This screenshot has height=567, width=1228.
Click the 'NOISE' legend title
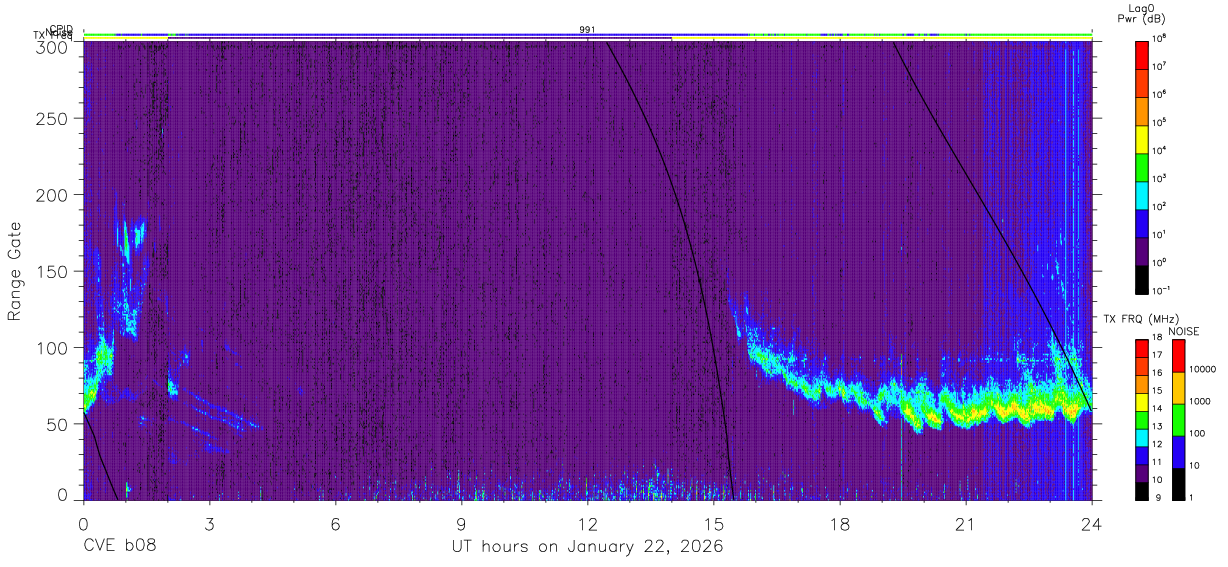point(1184,331)
